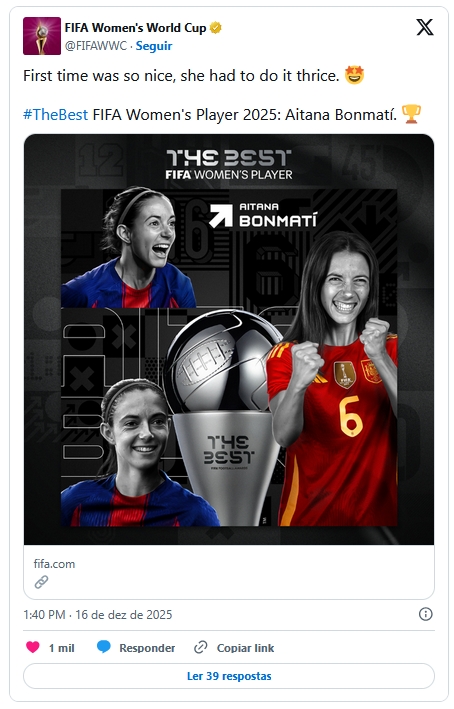Open the FIFA Women's World Cup profile avatar
The width and height of the screenshot is (454, 709).
pos(42,36)
